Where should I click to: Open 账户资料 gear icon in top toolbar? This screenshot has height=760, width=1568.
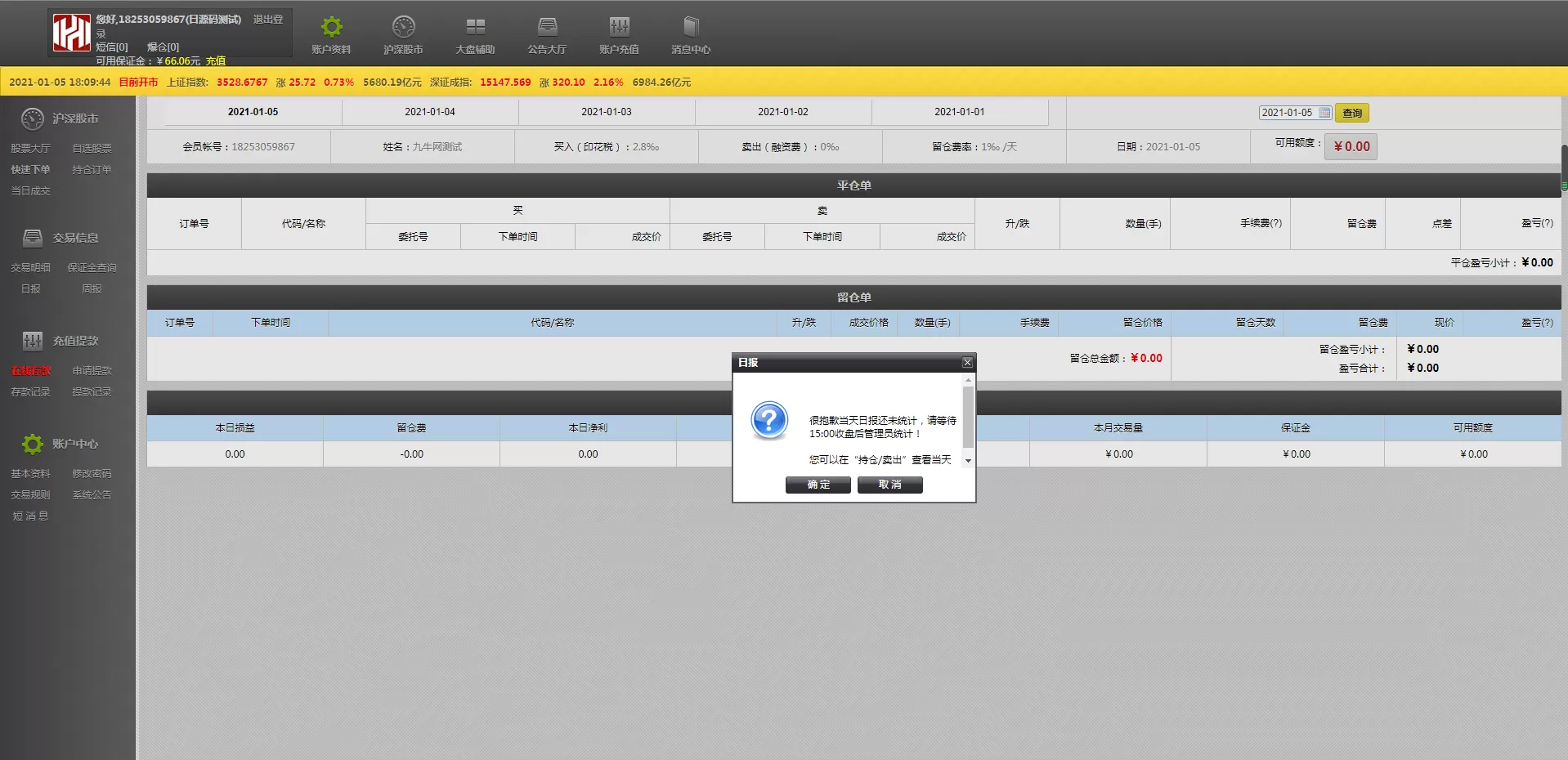(x=331, y=27)
